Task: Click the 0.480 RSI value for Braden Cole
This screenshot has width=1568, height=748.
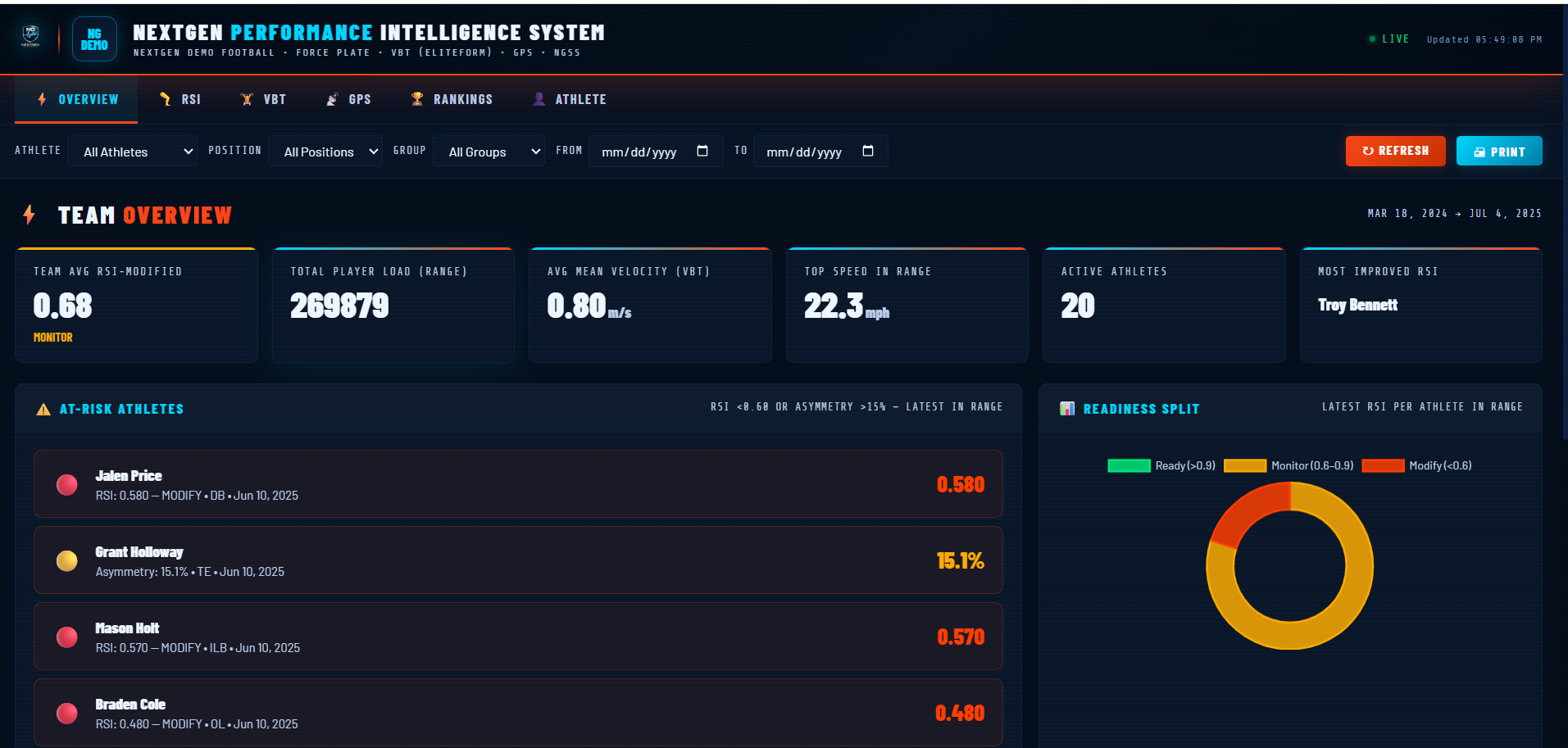Action: (x=960, y=713)
